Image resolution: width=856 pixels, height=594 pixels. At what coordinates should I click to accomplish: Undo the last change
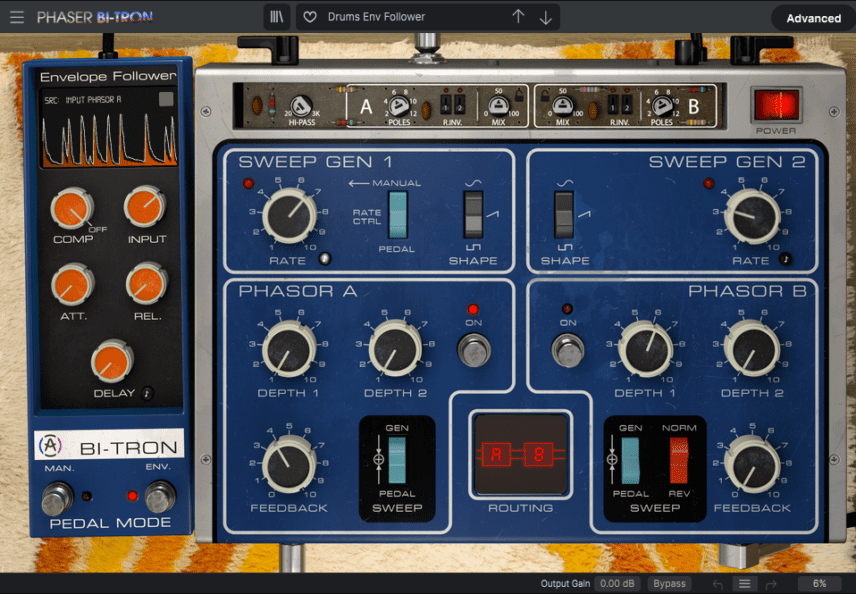(x=718, y=584)
